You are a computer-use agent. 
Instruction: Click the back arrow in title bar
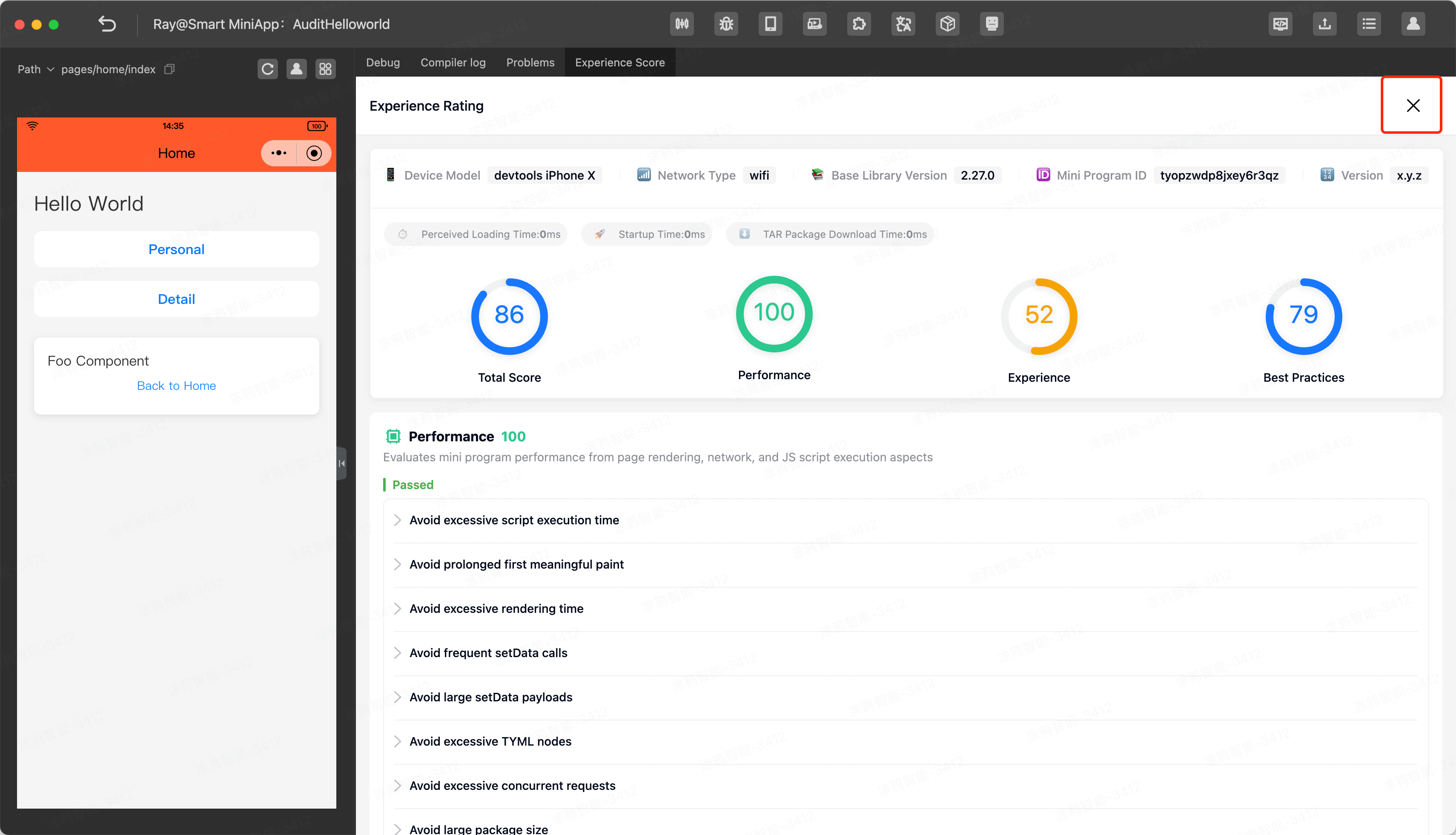107,23
